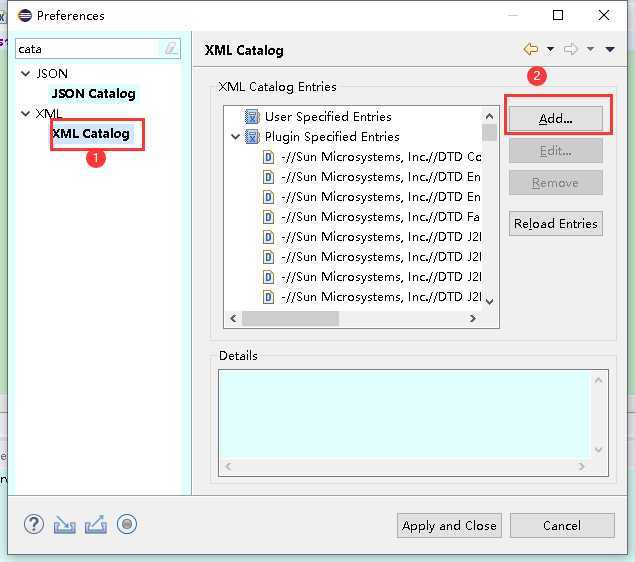
Task: Click the forward navigation arrow icon
Action: pyautogui.click(x=570, y=49)
